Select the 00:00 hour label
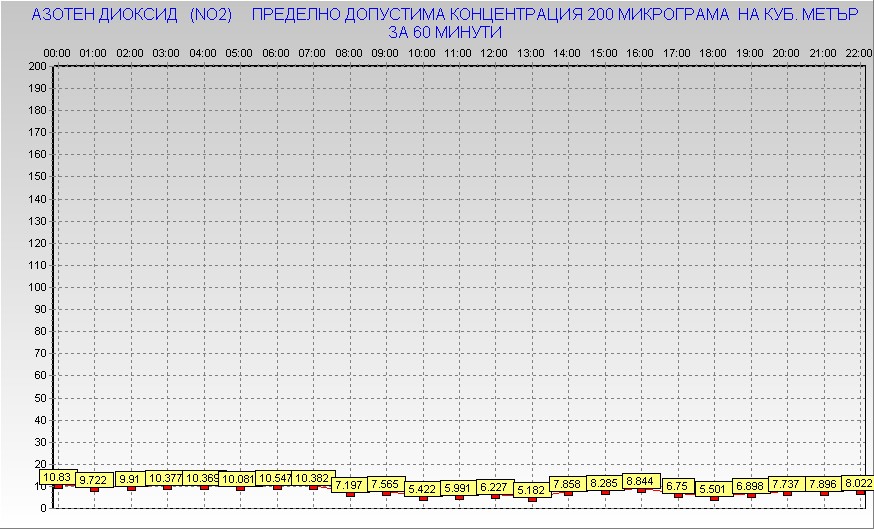This screenshot has width=874, height=529. [57, 52]
